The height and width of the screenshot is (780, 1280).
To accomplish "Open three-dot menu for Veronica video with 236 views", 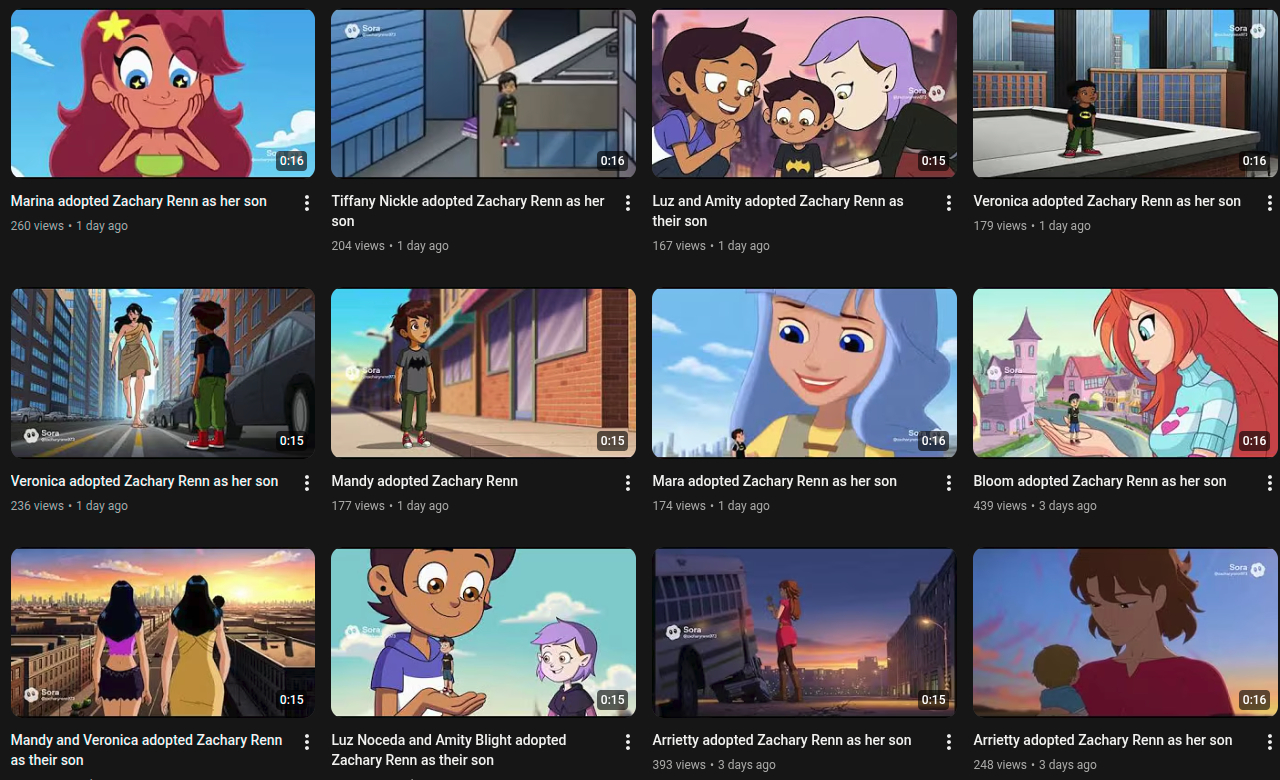I will point(307,483).
